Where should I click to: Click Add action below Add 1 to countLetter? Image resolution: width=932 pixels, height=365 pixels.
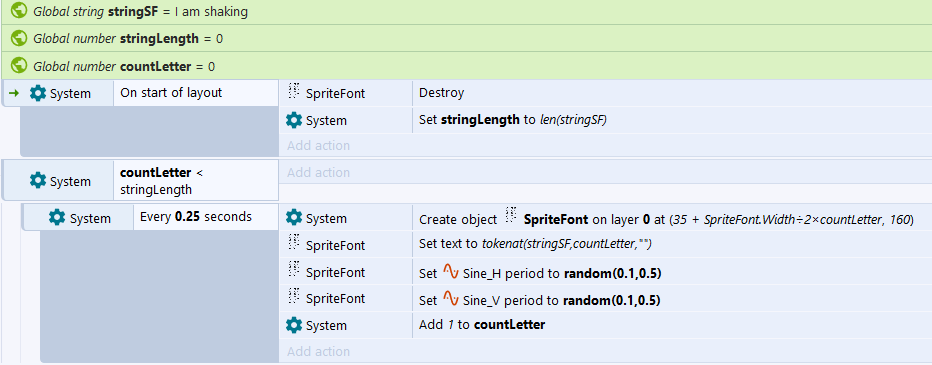click(x=319, y=351)
